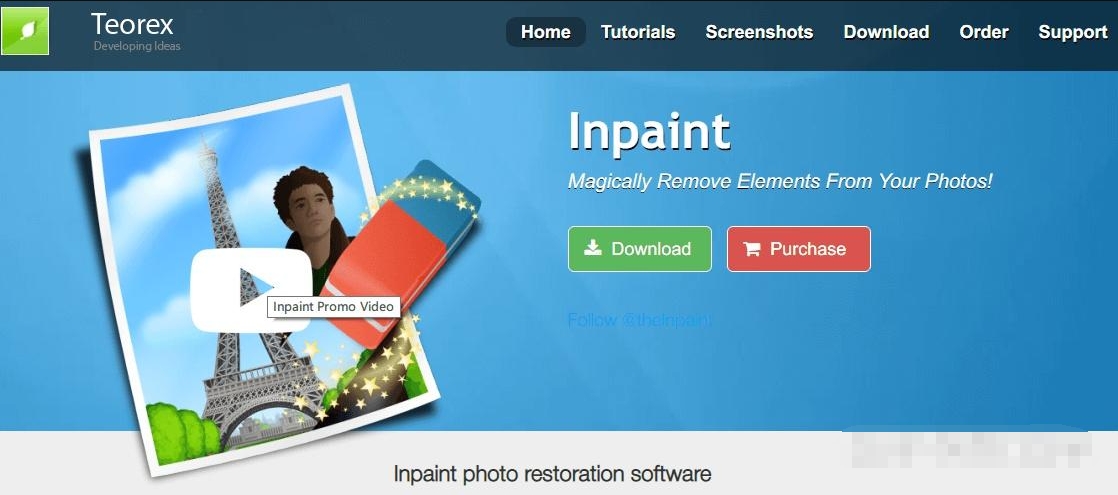Screen dimensions: 1118x495
Task: Click the shopping cart icon on Purchase button
Action: (752, 249)
